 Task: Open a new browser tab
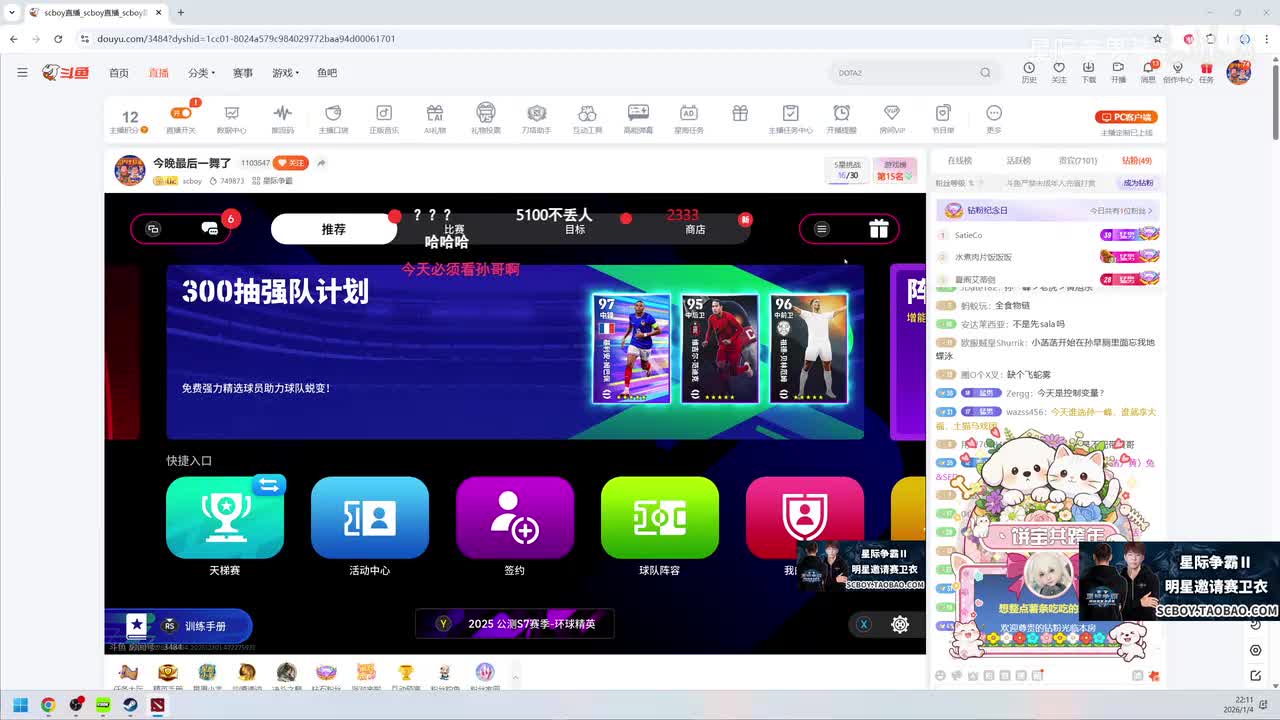pos(180,13)
